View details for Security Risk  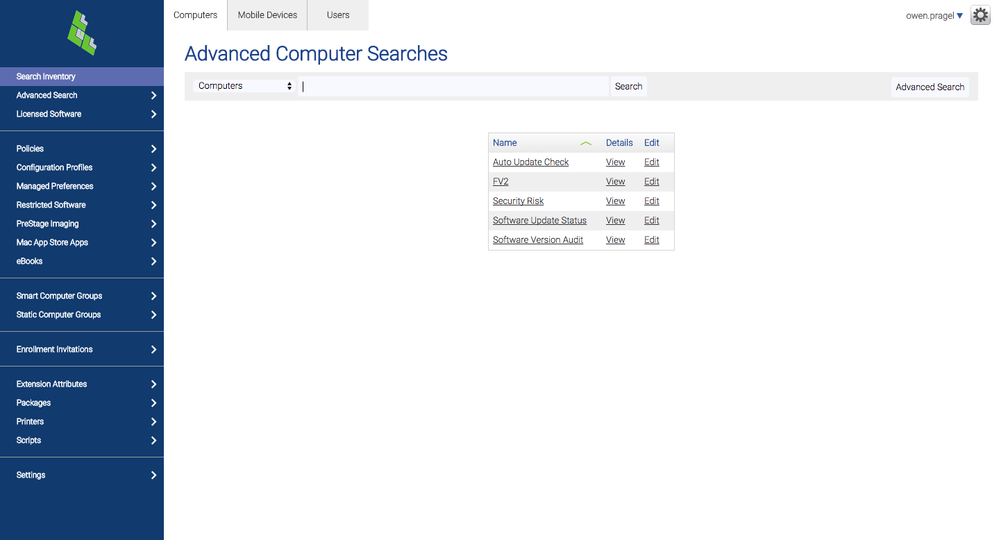click(x=615, y=201)
